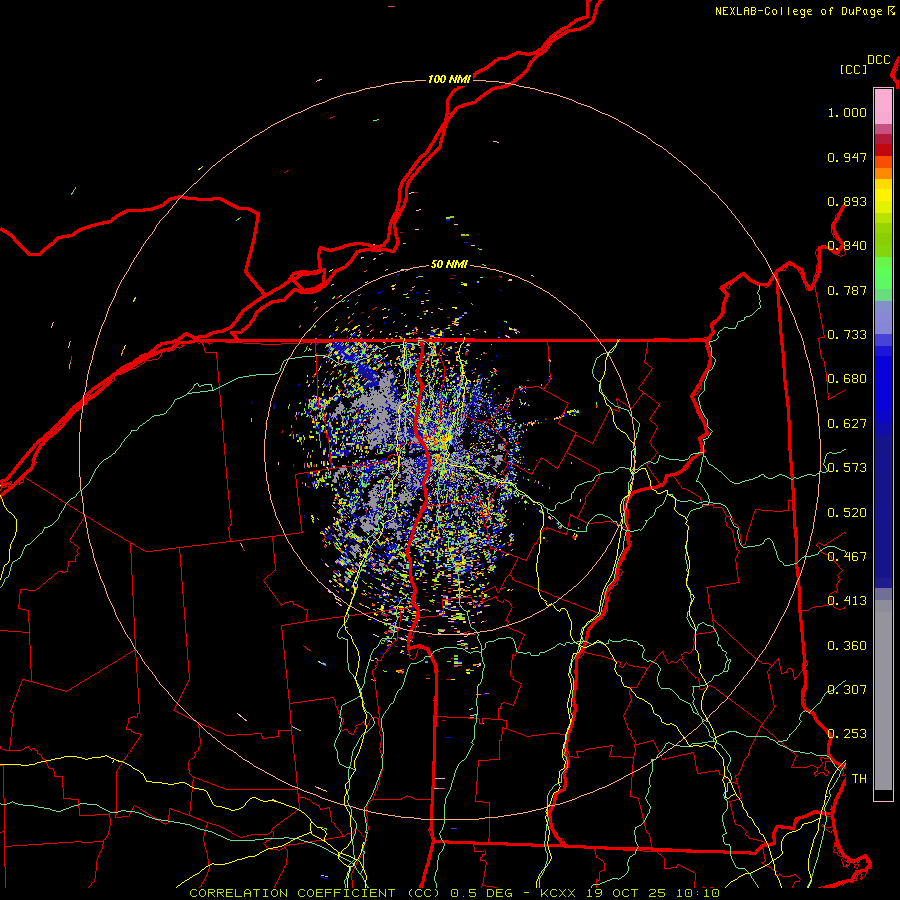900x900 pixels.
Task: Click the 0.360 scale value
Action: coord(847,646)
